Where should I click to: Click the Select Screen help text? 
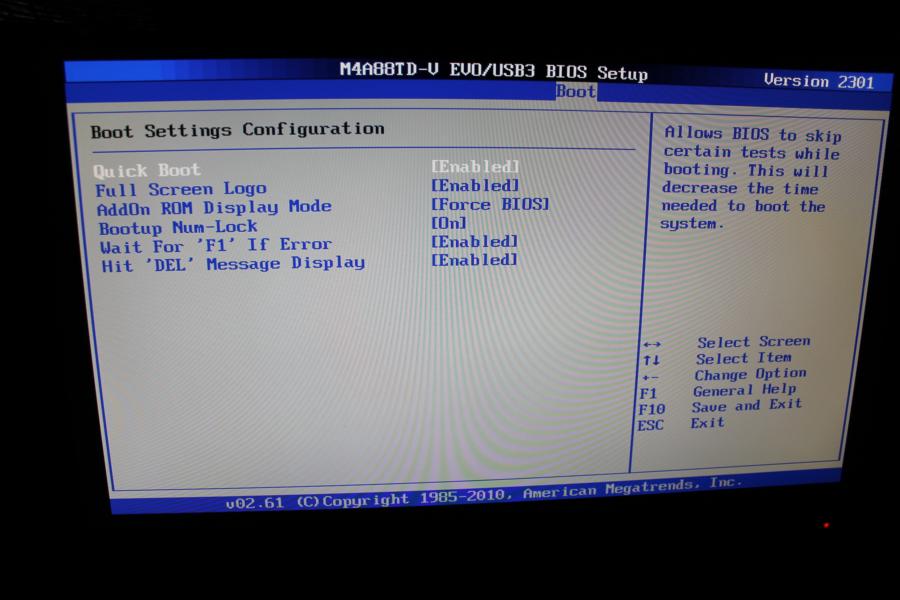pyautogui.click(x=754, y=342)
